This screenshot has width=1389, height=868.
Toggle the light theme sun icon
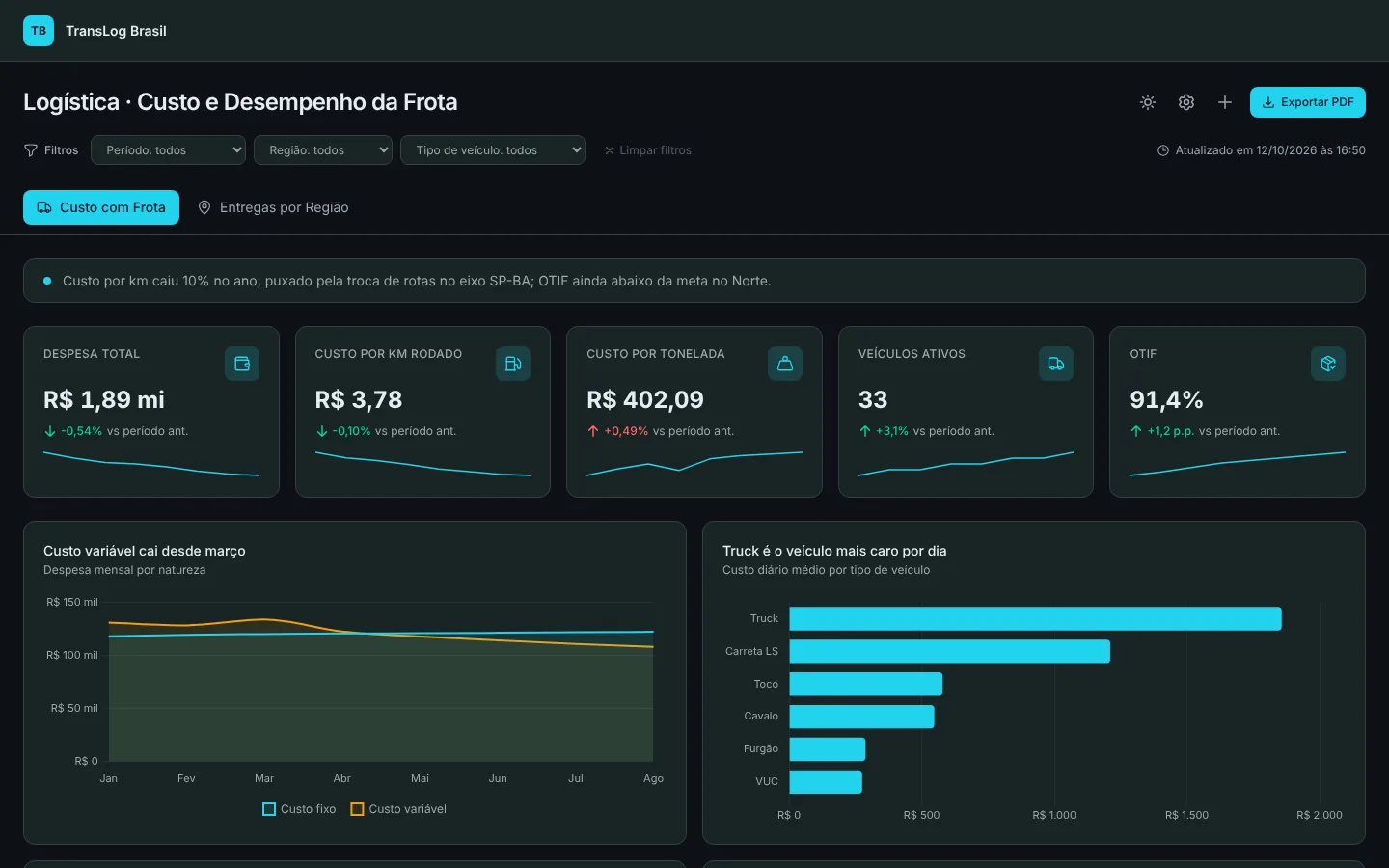pos(1148,102)
